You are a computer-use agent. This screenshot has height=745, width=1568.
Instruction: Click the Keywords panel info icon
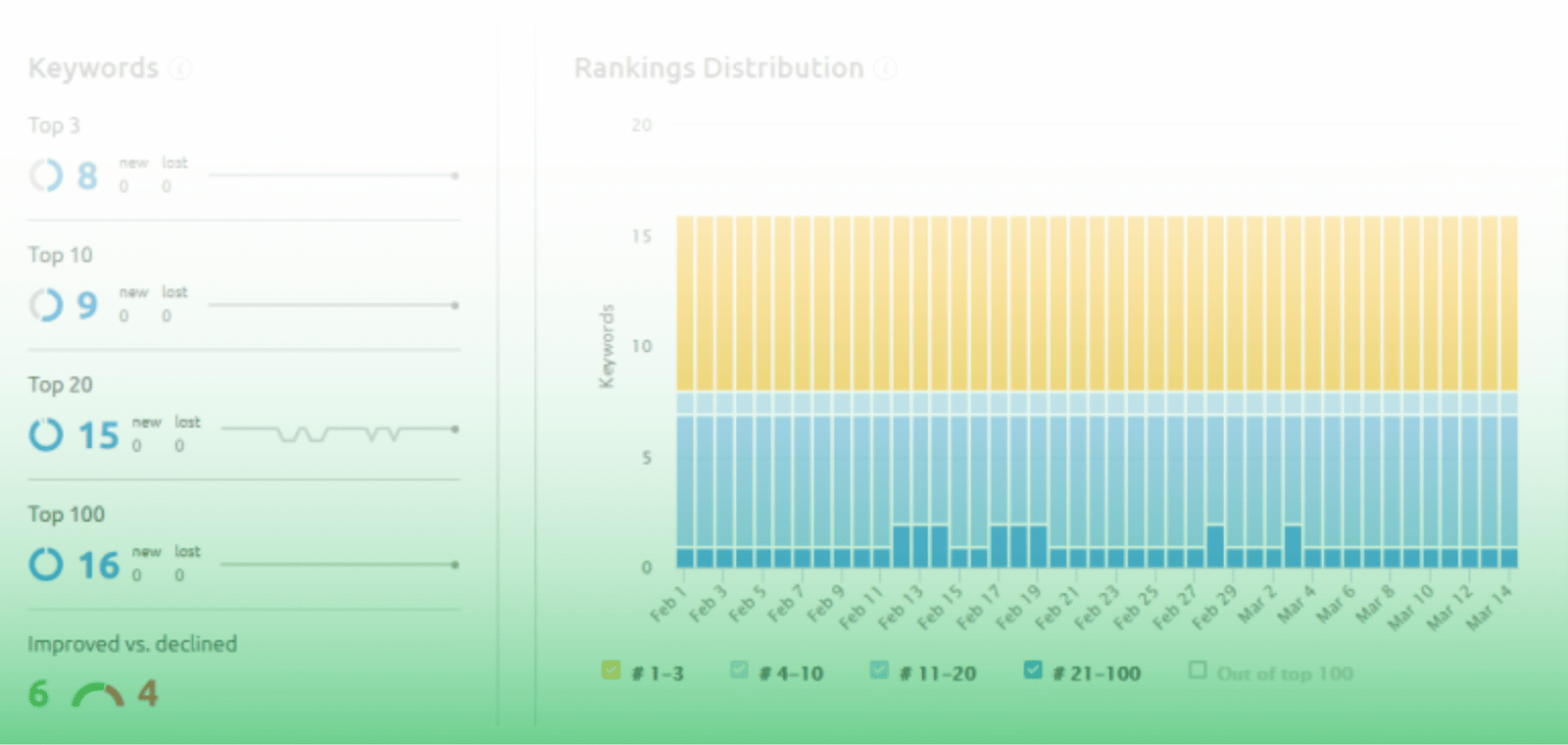180,69
